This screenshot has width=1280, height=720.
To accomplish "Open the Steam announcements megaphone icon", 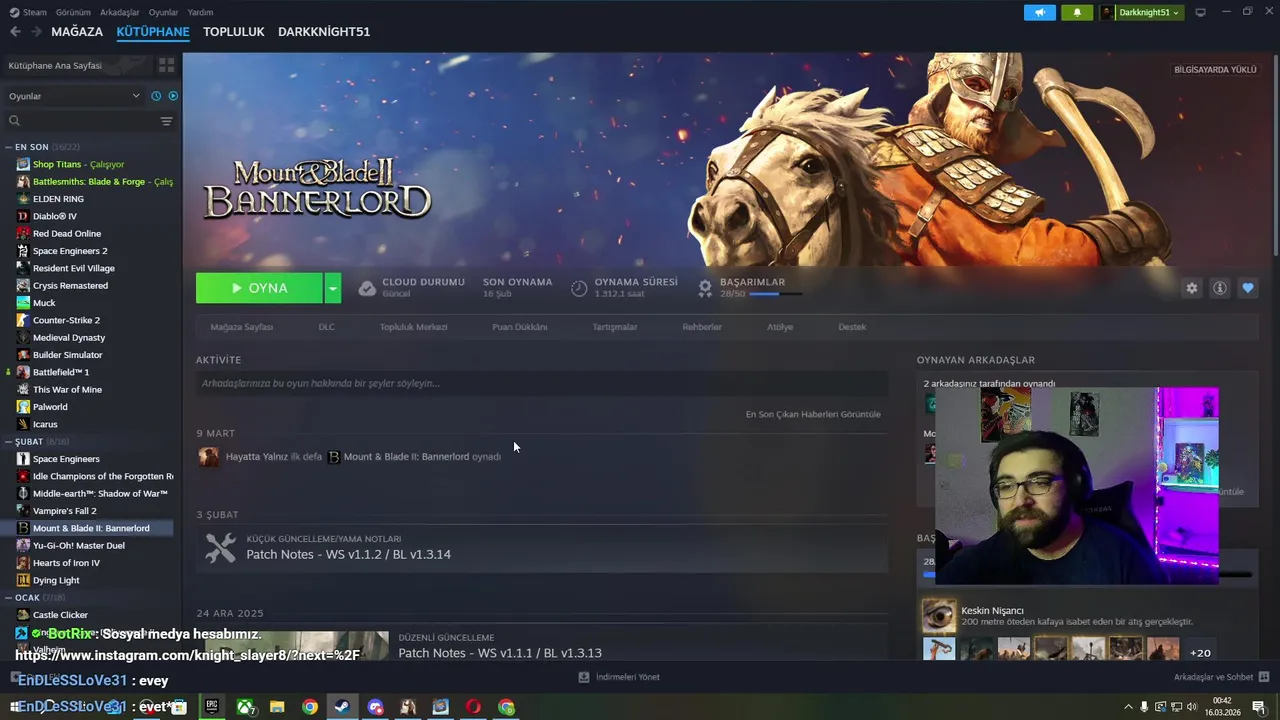I will coord(1040,12).
